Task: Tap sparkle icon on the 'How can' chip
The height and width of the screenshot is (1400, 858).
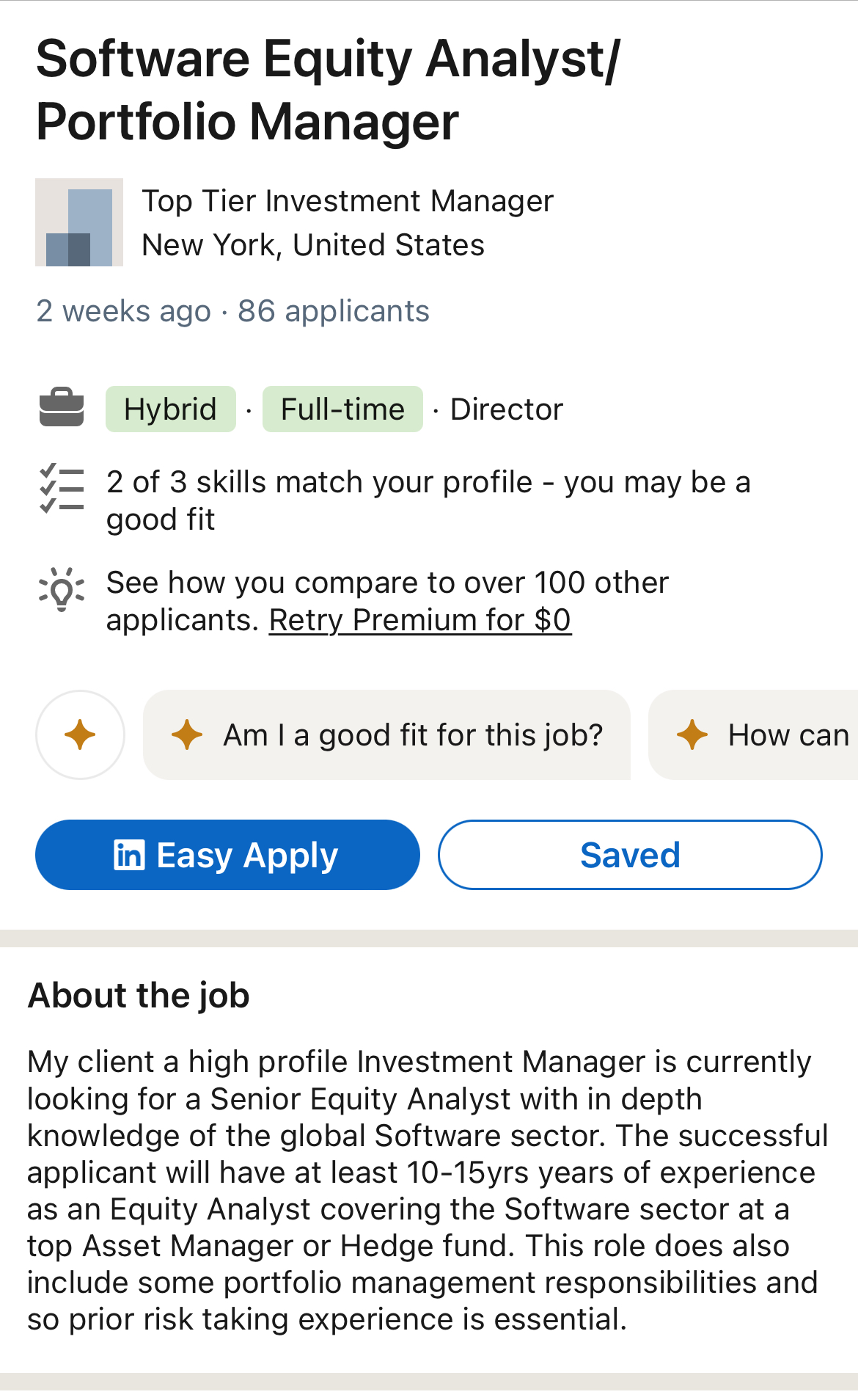Action: 692,734
